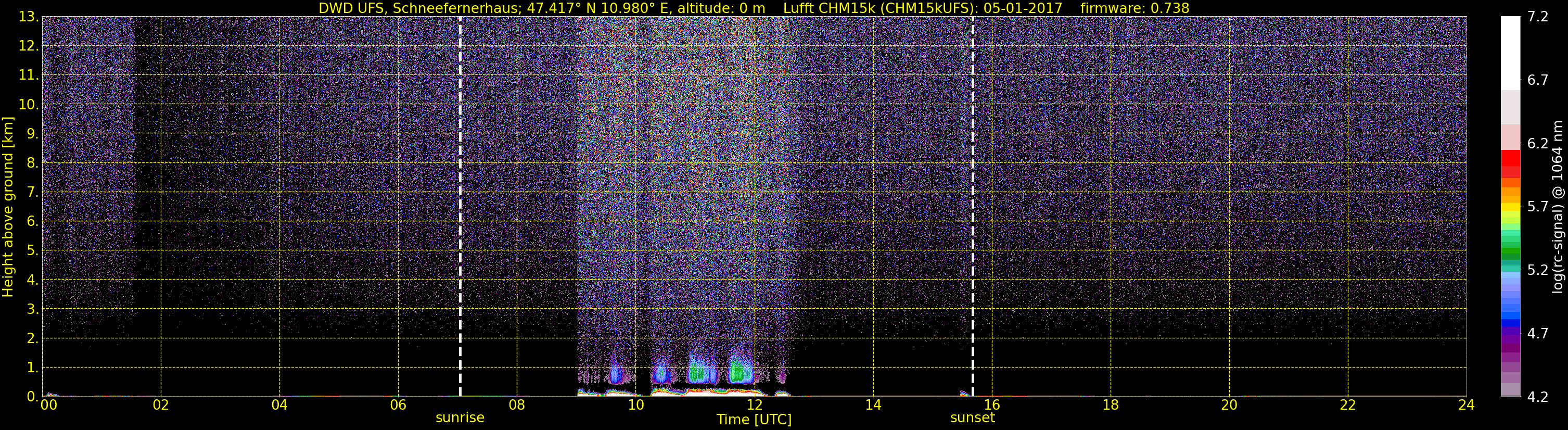The height and width of the screenshot is (430, 1568).
Task: Click the time axis tick '18'
Action: click(x=1110, y=405)
